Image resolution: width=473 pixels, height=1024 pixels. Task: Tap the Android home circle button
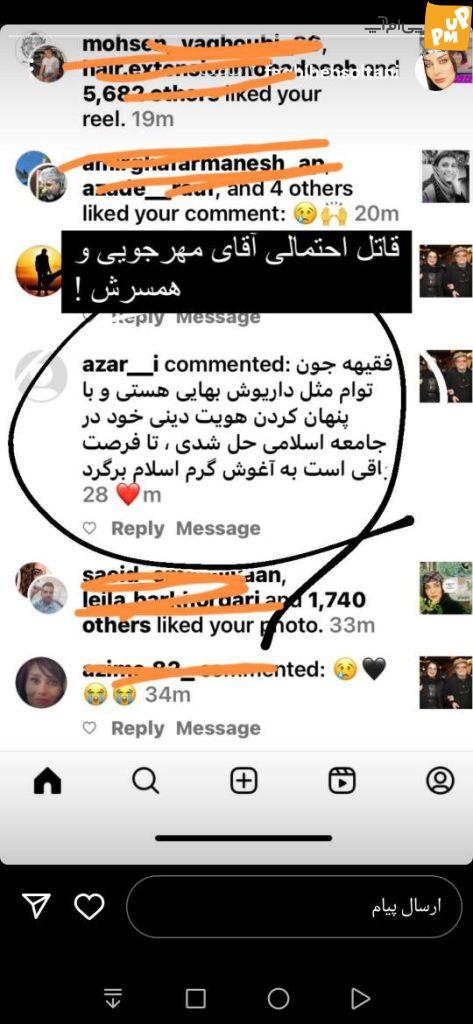click(278, 998)
